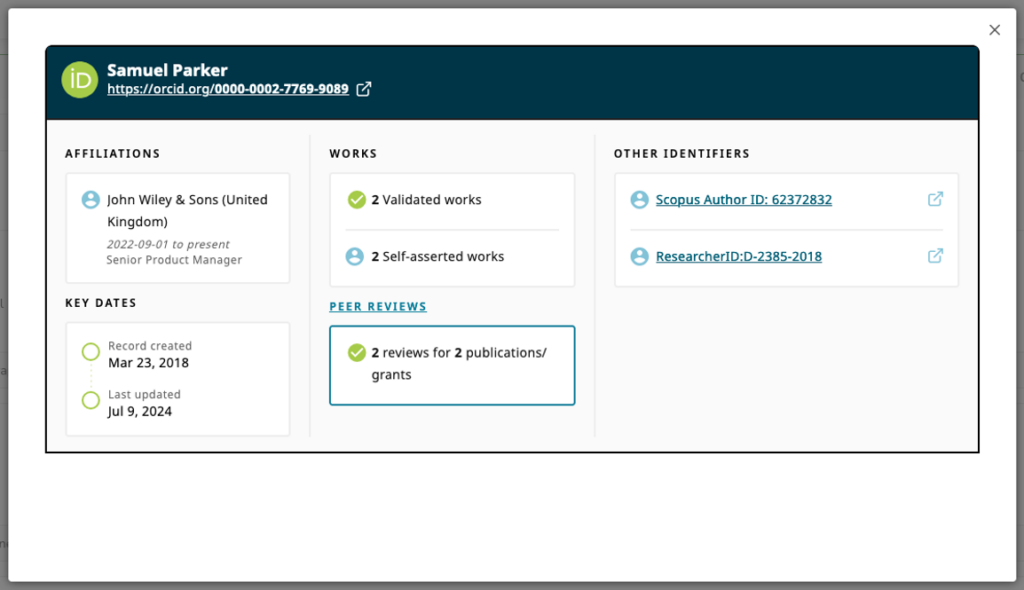Click green checkmark in peer reviews box
This screenshot has height=590, width=1024.
[356, 353]
